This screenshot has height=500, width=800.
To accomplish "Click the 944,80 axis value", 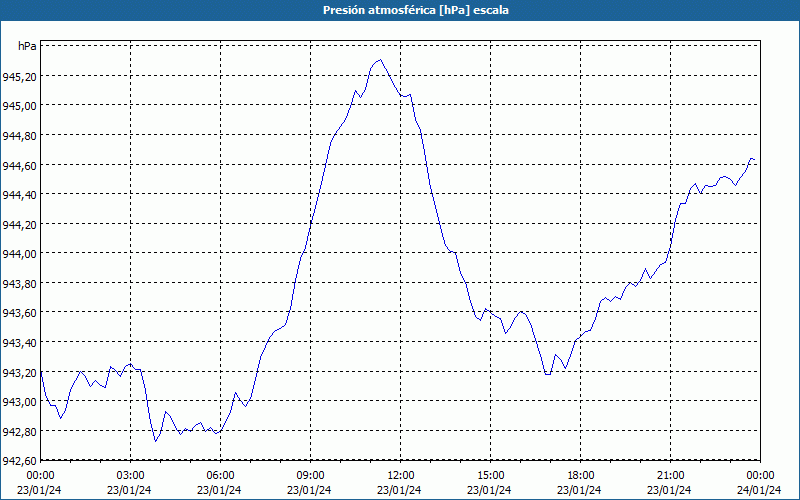I will 19,136.
